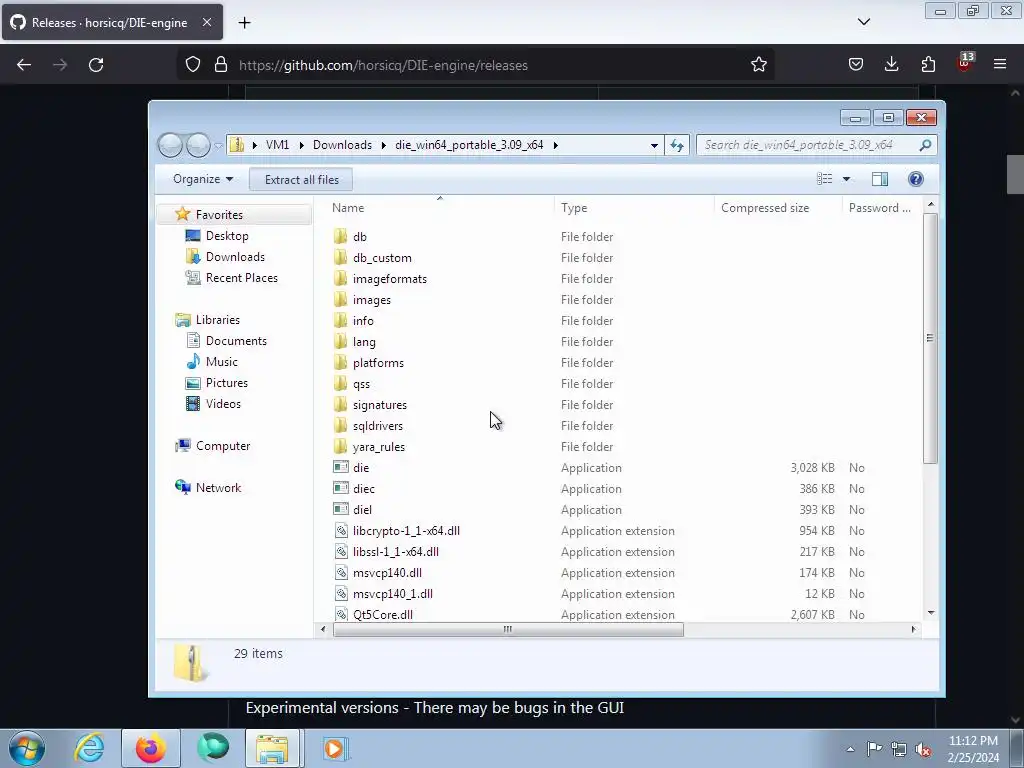Open Firefox application menu
Screen dimensions: 1024x768
[x=1000, y=64]
